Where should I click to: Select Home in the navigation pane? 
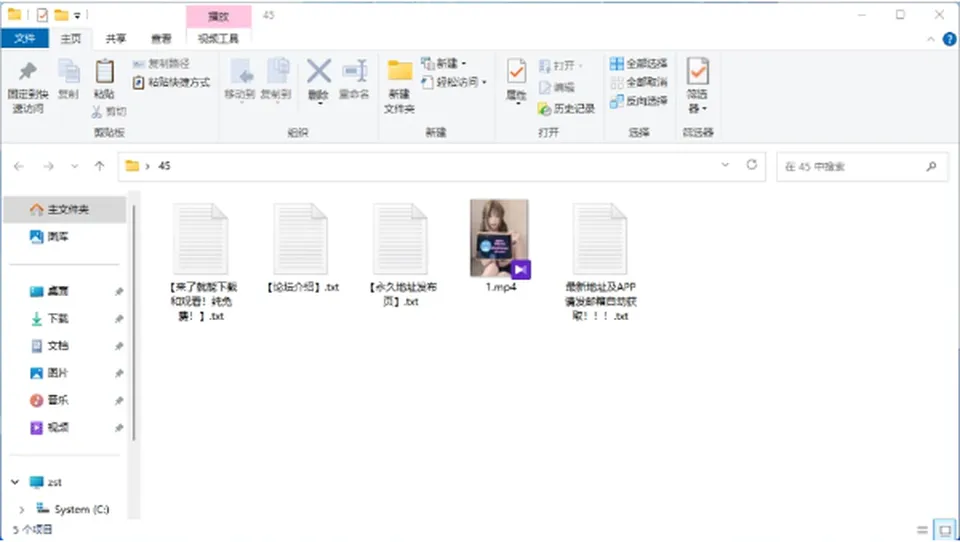pyautogui.click(x=65, y=209)
